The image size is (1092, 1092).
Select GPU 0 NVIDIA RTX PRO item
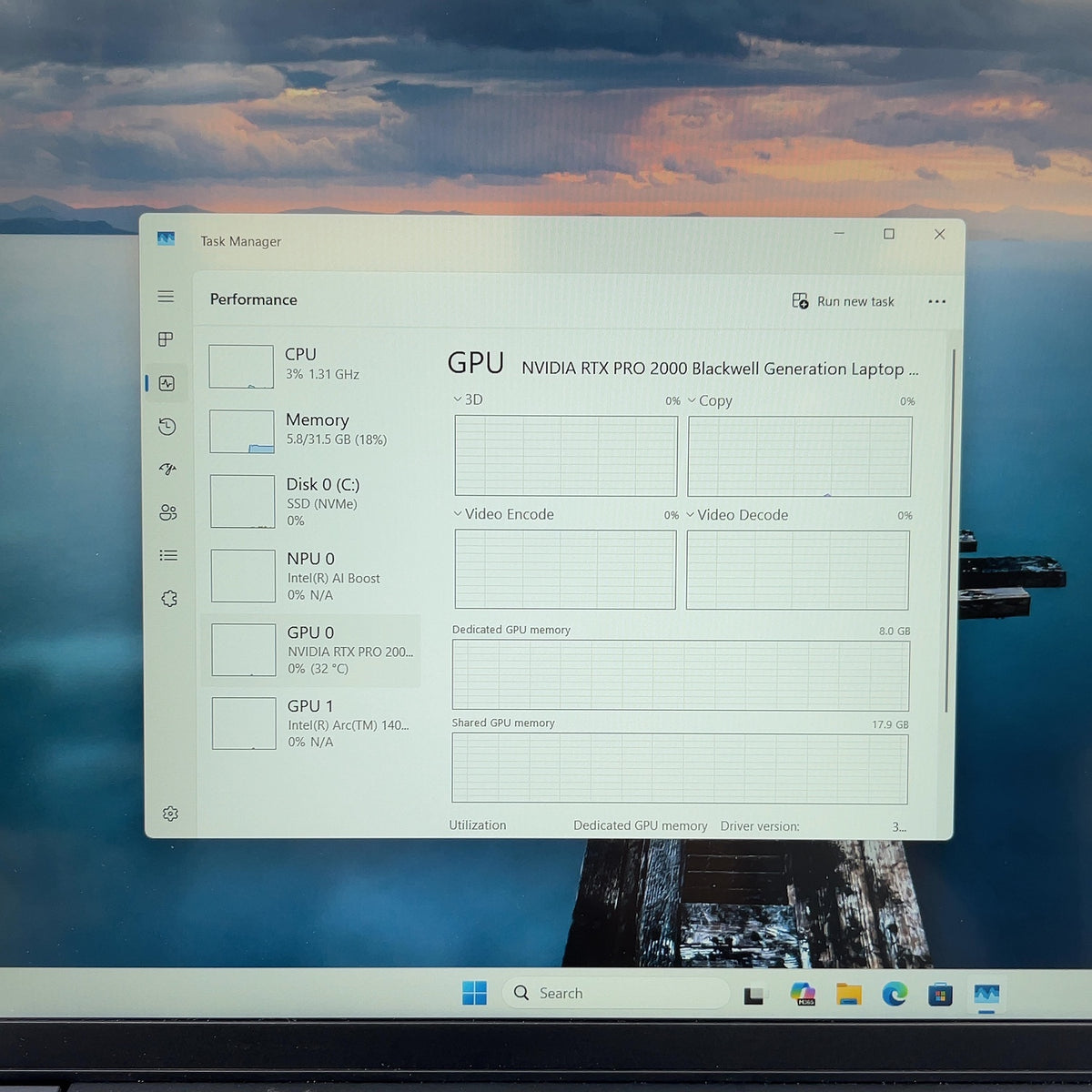point(311,650)
